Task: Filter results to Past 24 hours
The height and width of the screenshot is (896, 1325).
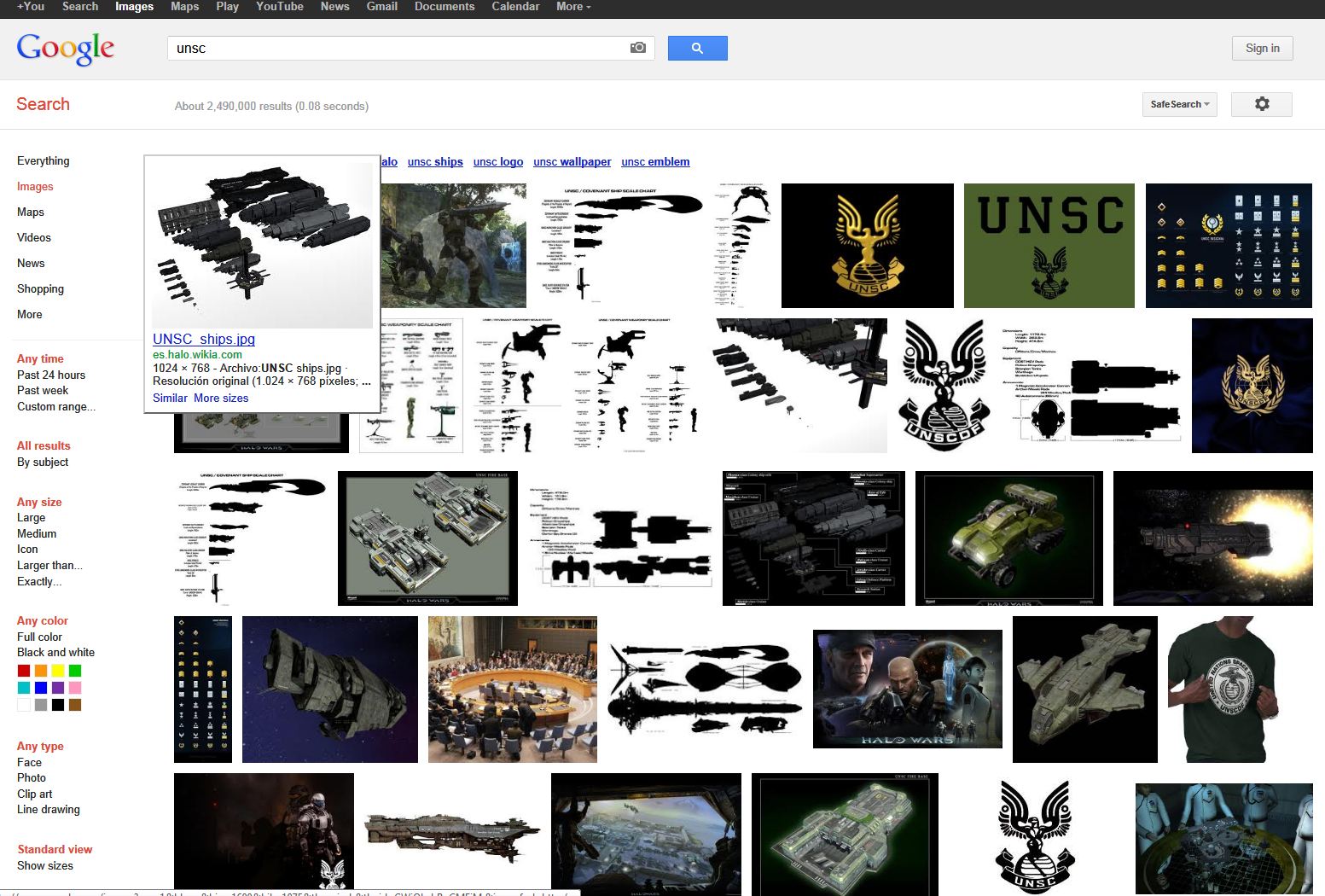Action: click(50, 375)
